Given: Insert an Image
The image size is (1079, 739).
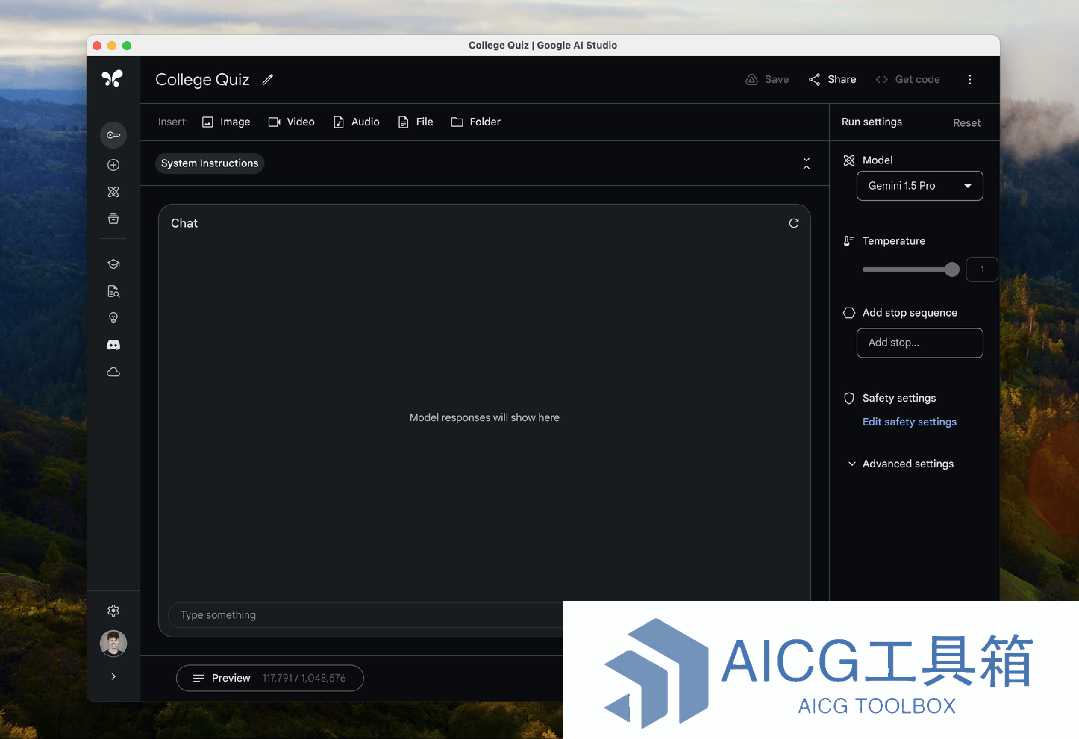Looking at the screenshot, I should [226, 122].
